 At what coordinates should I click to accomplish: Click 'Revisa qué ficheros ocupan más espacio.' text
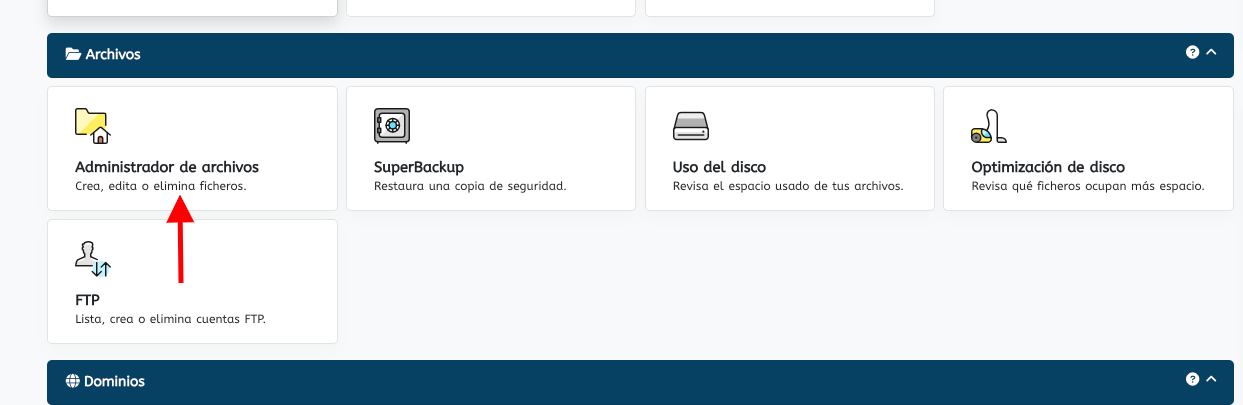click(x=1088, y=186)
